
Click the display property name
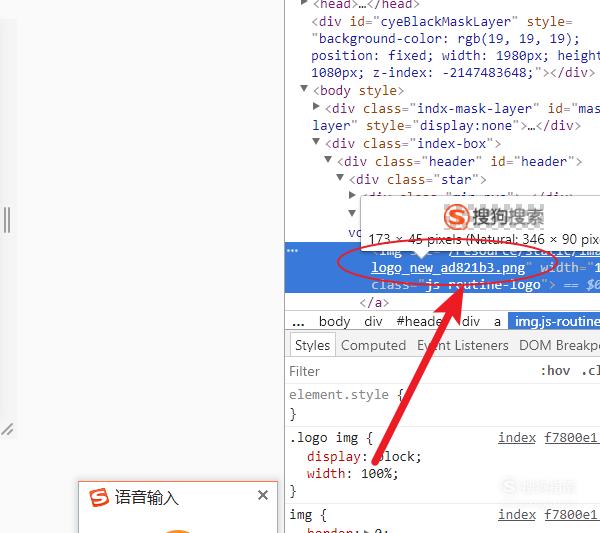[x=334, y=456]
